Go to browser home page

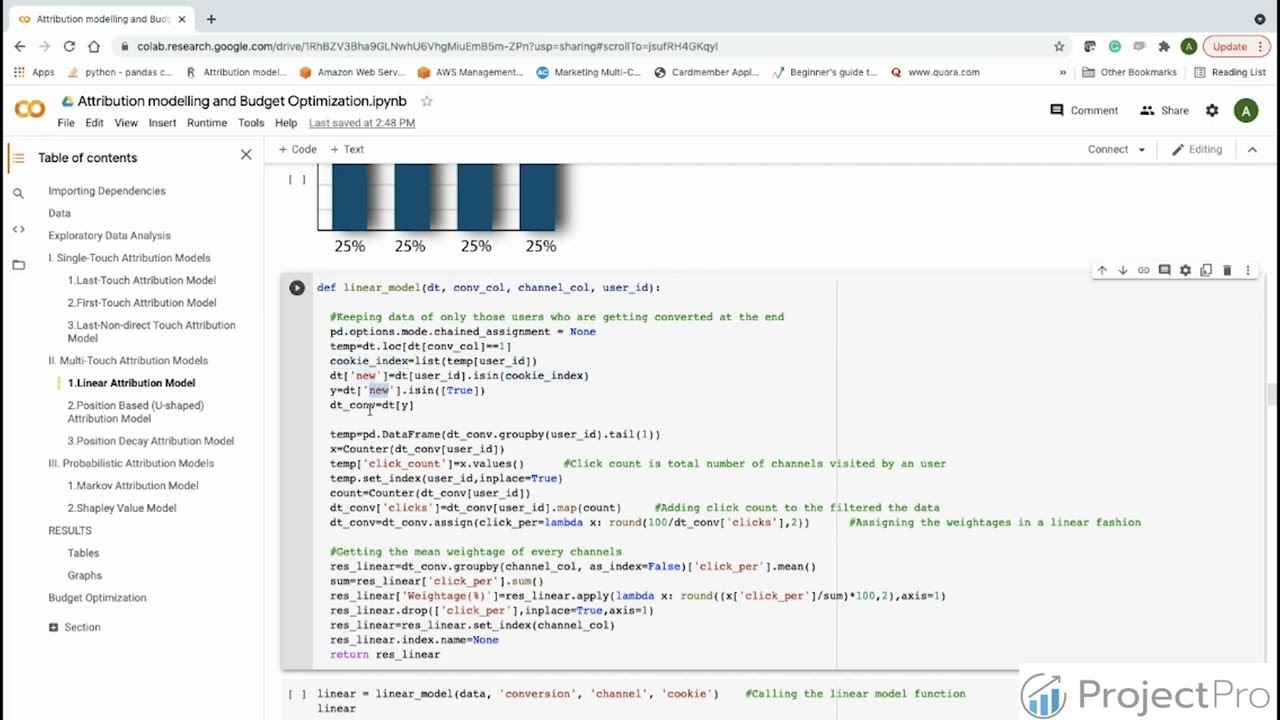pyautogui.click(x=94, y=46)
